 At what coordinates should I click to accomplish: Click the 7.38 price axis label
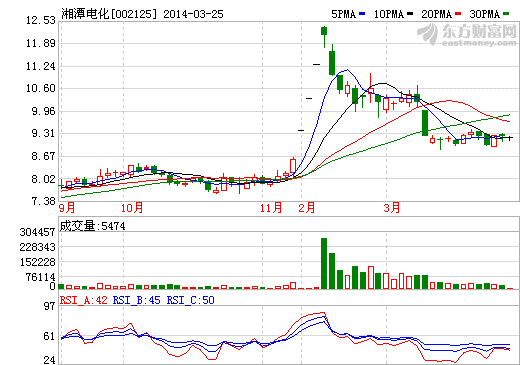(x=43, y=201)
